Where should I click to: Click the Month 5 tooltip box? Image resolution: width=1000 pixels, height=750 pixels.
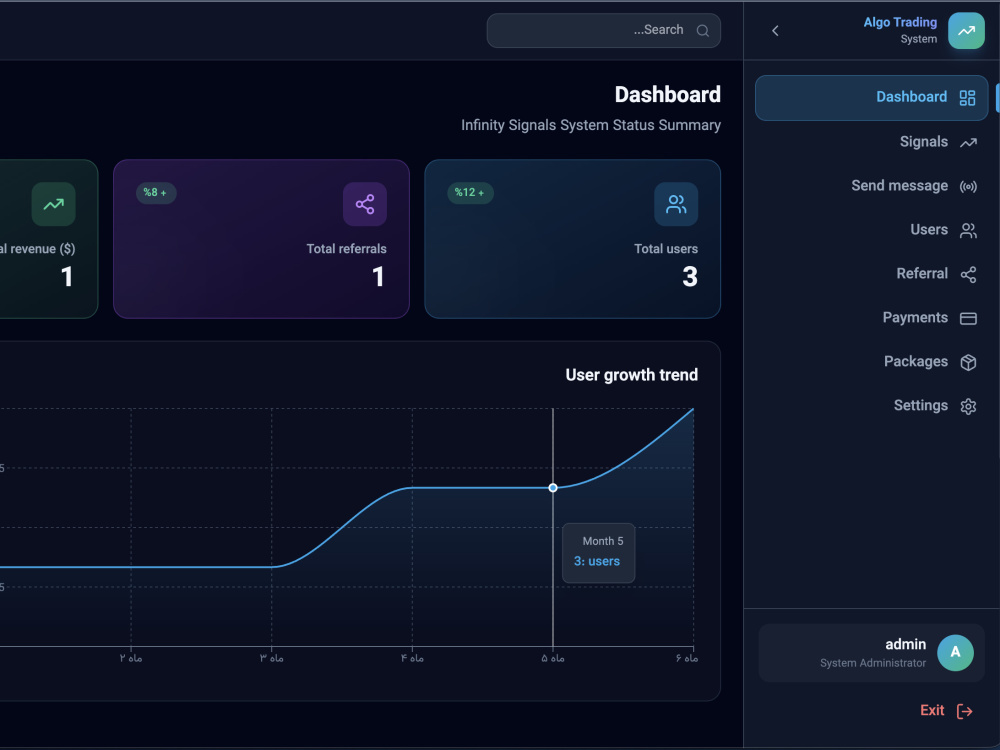coord(598,553)
